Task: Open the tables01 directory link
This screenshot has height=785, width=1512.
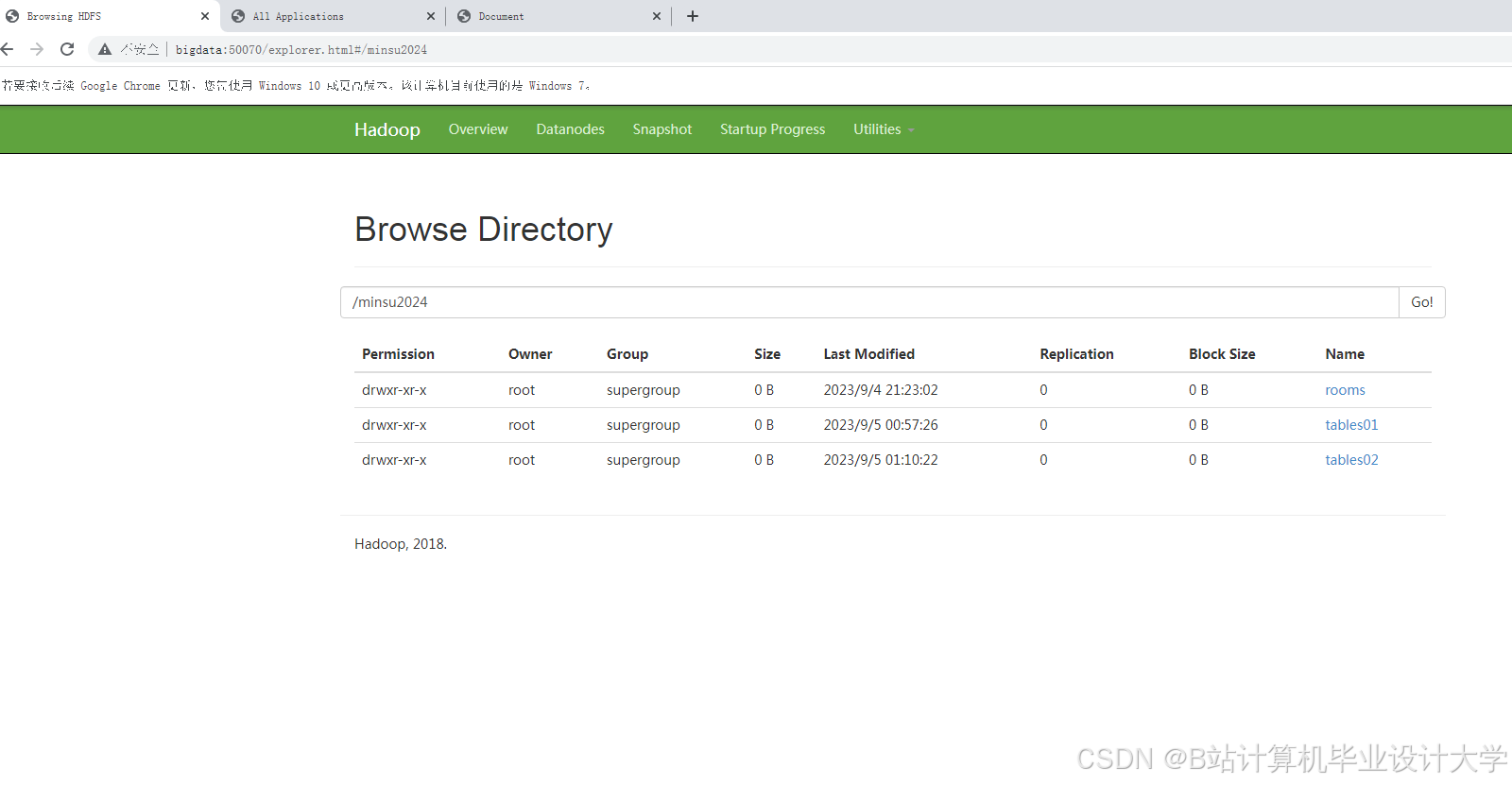Action: (x=1351, y=425)
